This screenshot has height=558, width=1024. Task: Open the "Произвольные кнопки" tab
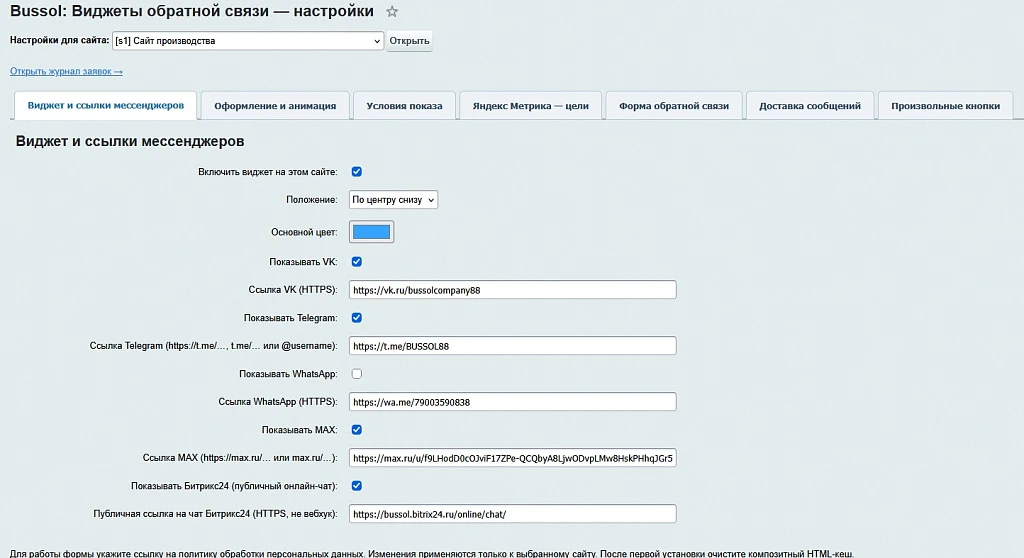[946, 106]
